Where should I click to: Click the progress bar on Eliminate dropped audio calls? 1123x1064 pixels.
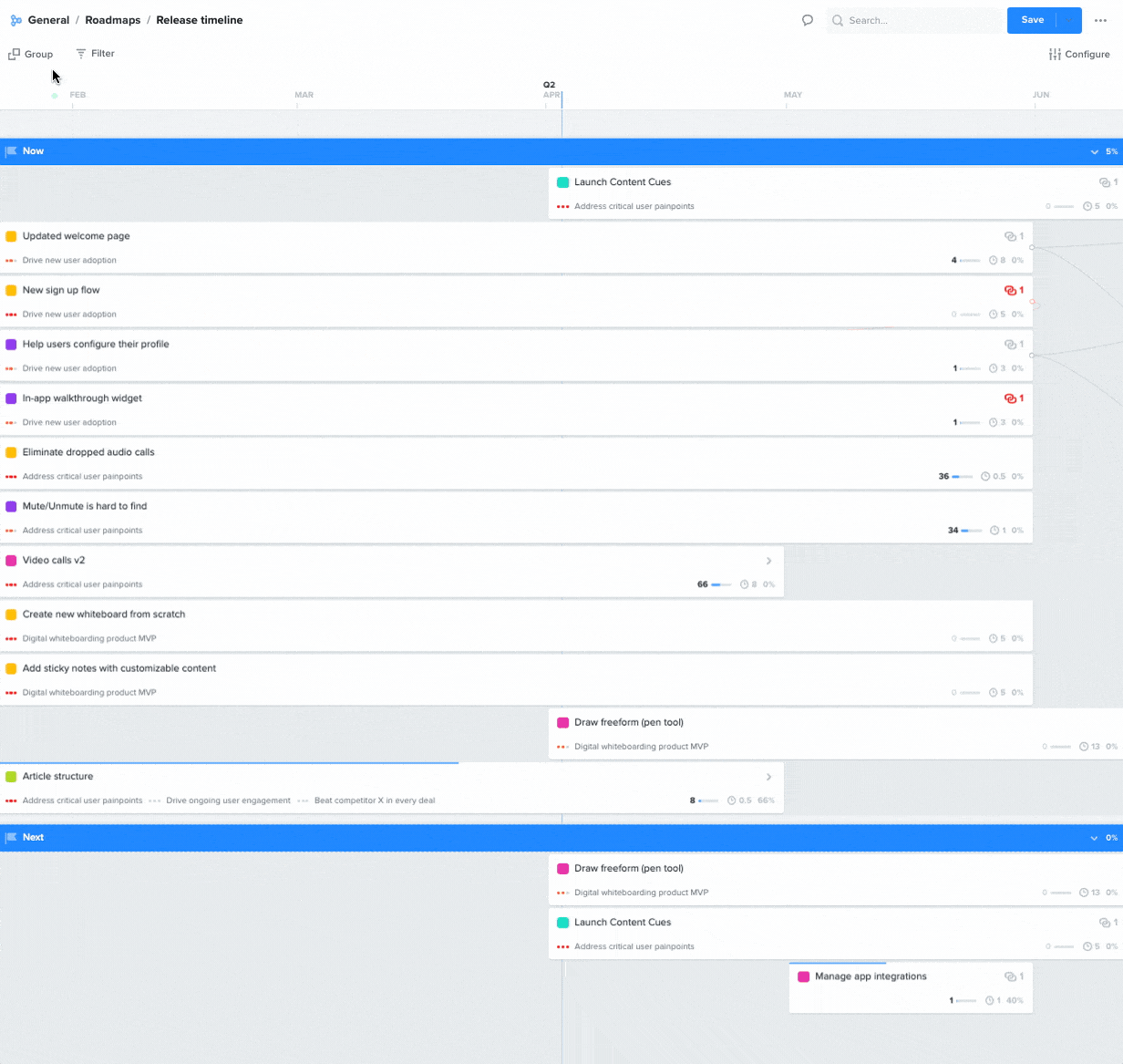[x=962, y=477]
